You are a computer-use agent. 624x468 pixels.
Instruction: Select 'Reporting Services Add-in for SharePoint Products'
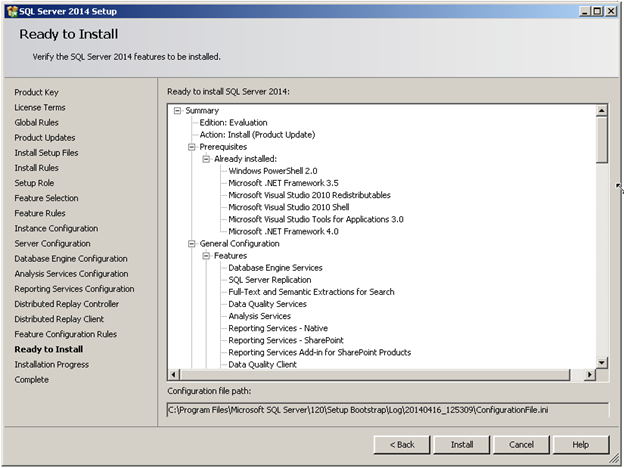(320, 353)
